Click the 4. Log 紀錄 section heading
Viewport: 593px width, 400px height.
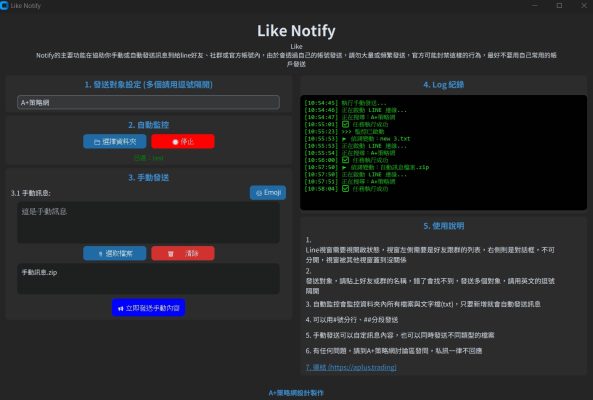pyautogui.click(x=443, y=85)
